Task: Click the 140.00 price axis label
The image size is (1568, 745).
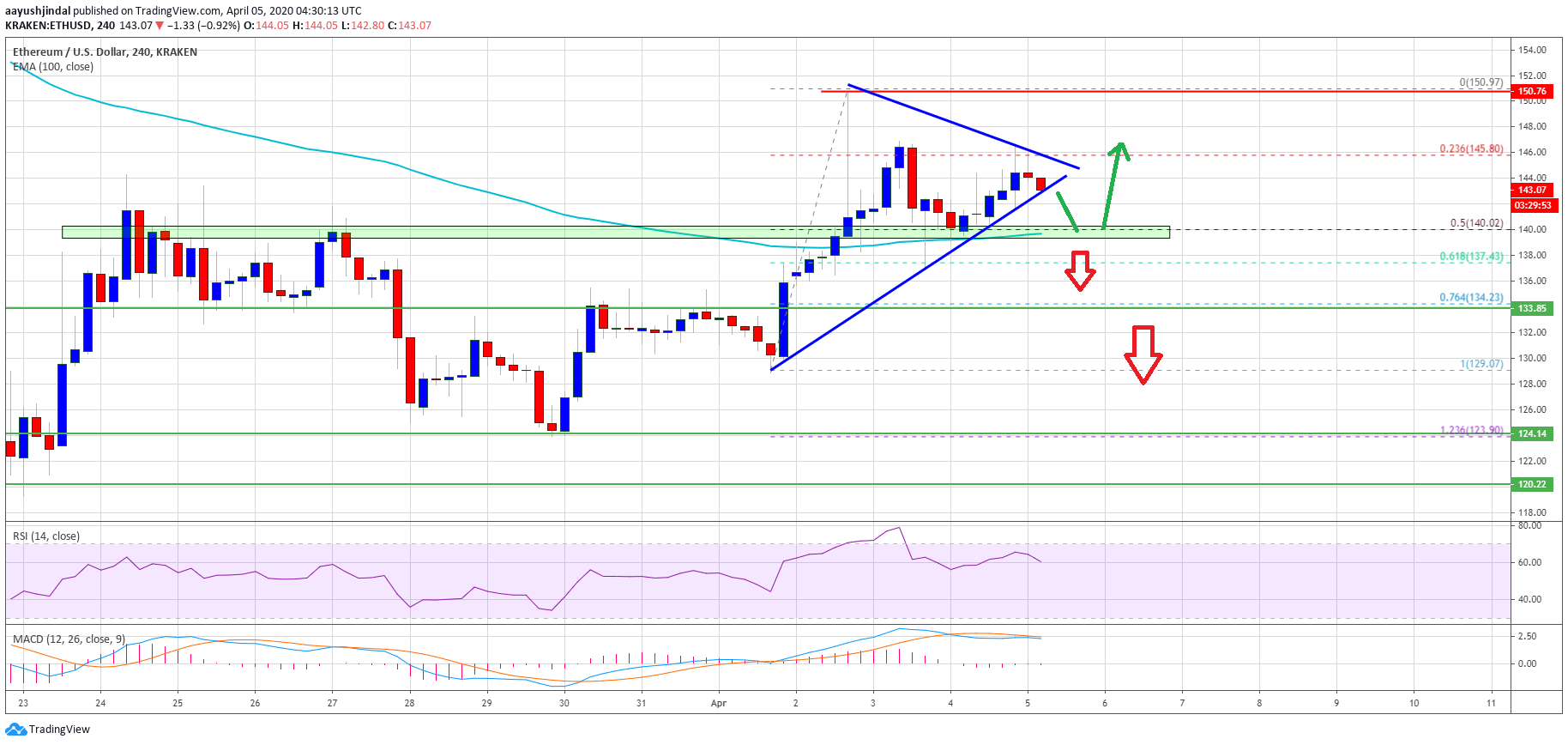Action: pos(1532,229)
